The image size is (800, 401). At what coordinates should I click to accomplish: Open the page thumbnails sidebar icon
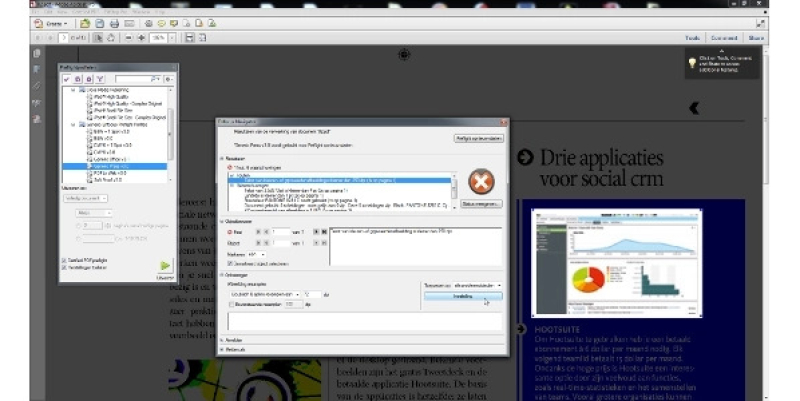[x=37, y=54]
